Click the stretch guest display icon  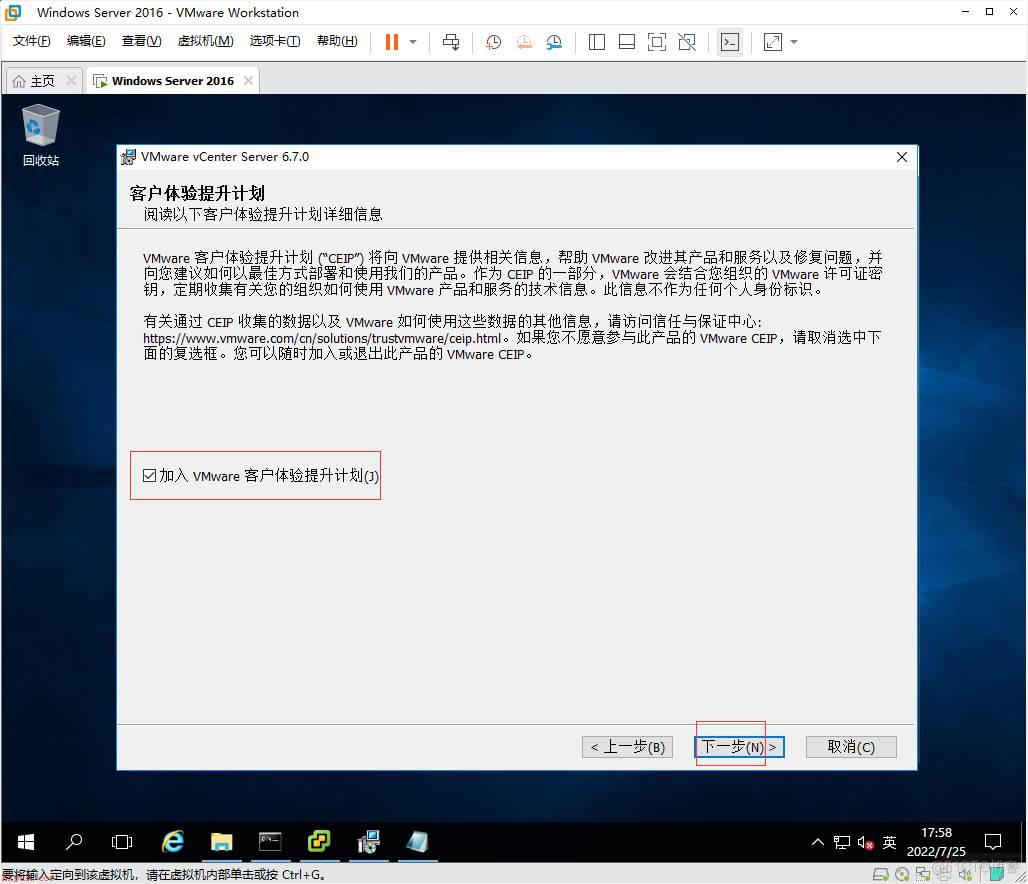click(x=773, y=42)
